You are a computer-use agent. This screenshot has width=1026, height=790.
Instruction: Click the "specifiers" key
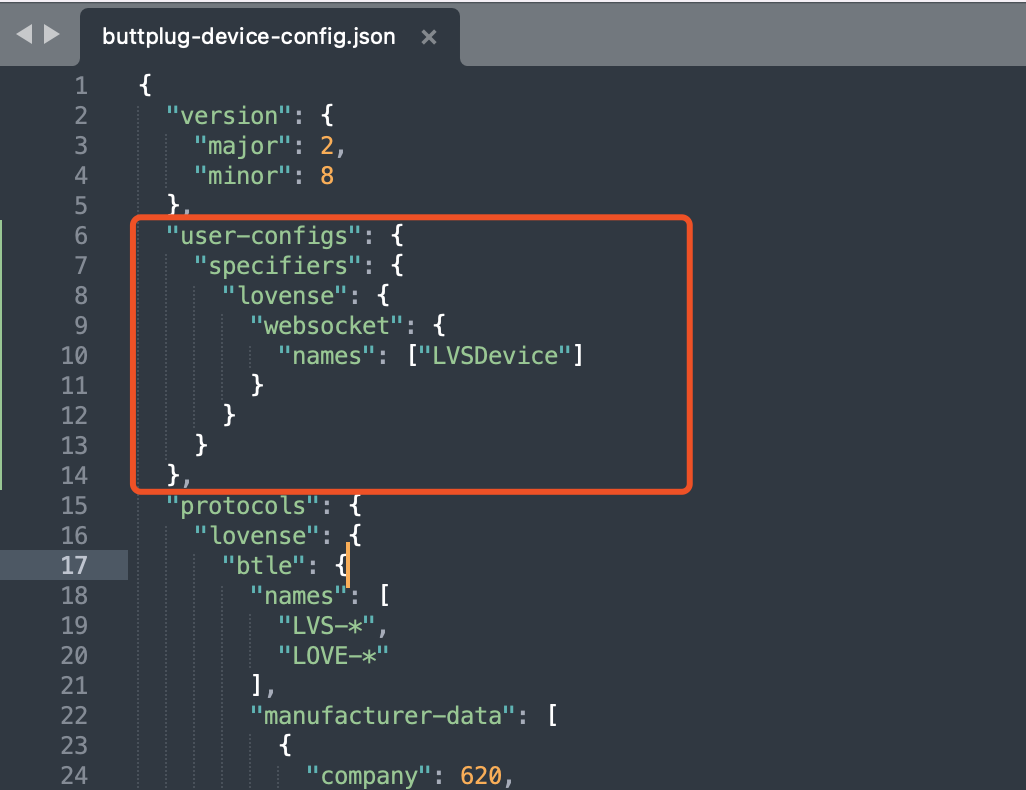[277, 266]
